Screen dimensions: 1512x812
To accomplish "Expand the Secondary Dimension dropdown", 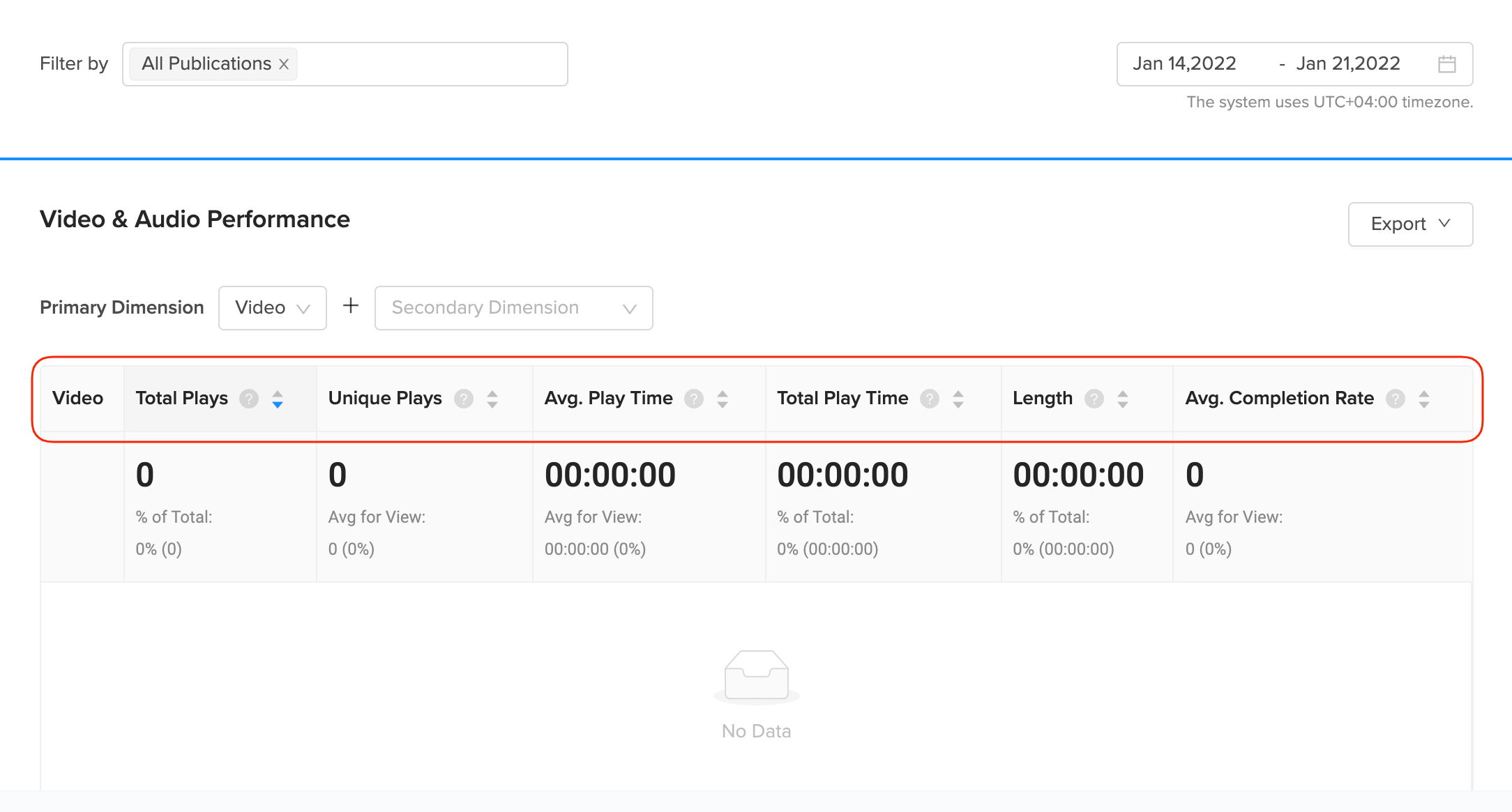I will (x=513, y=308).
